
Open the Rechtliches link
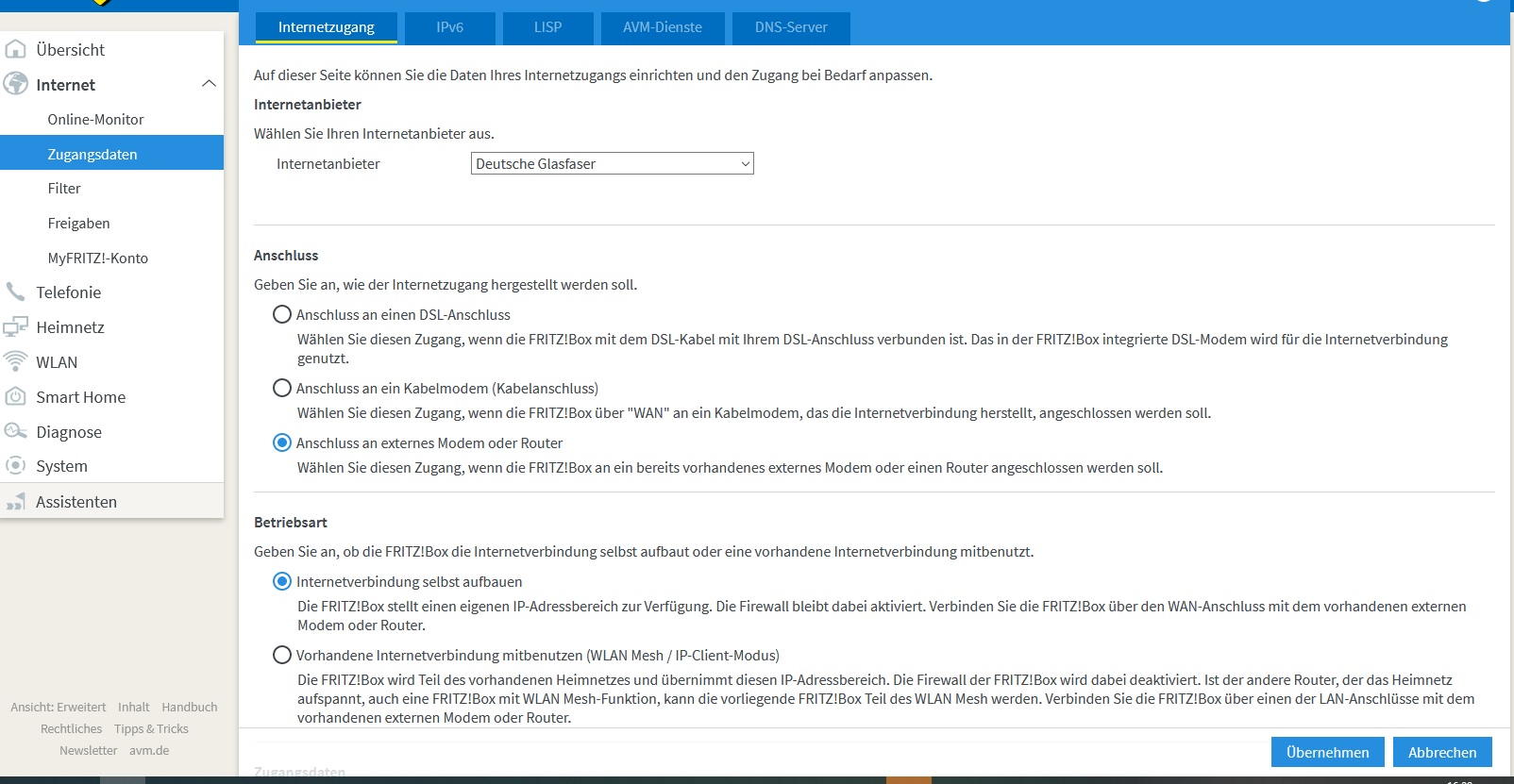[72, 728]
